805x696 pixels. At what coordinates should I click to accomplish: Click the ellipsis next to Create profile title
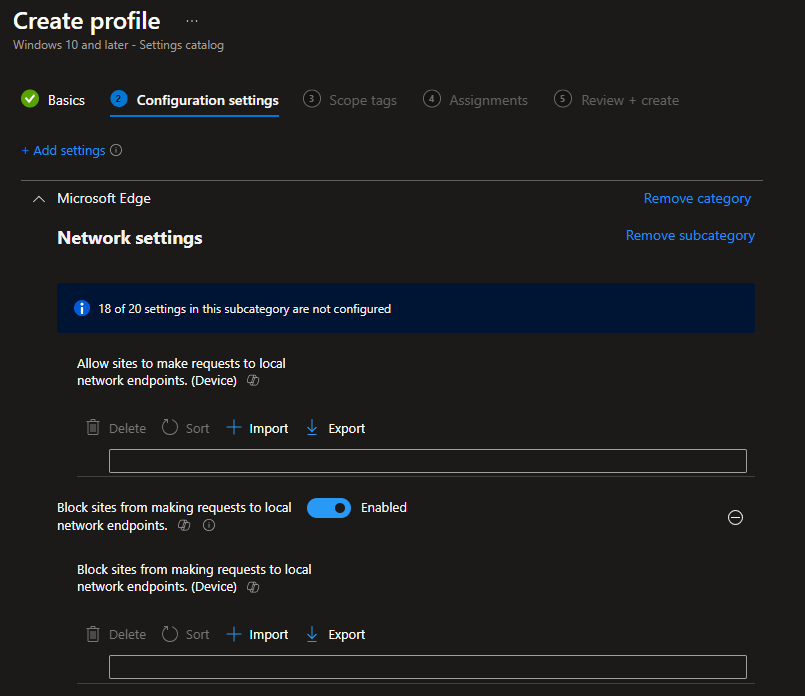tap(192, 20)
